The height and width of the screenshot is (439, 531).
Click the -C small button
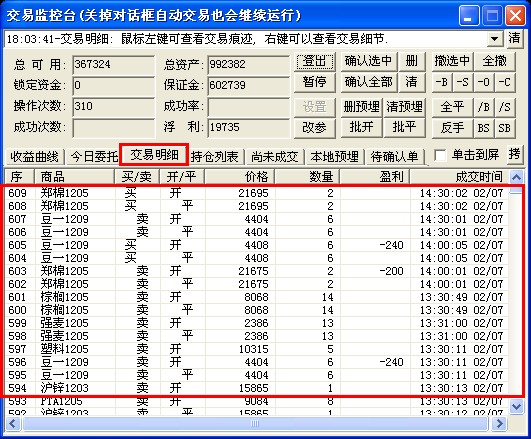(x=505, y=82)
